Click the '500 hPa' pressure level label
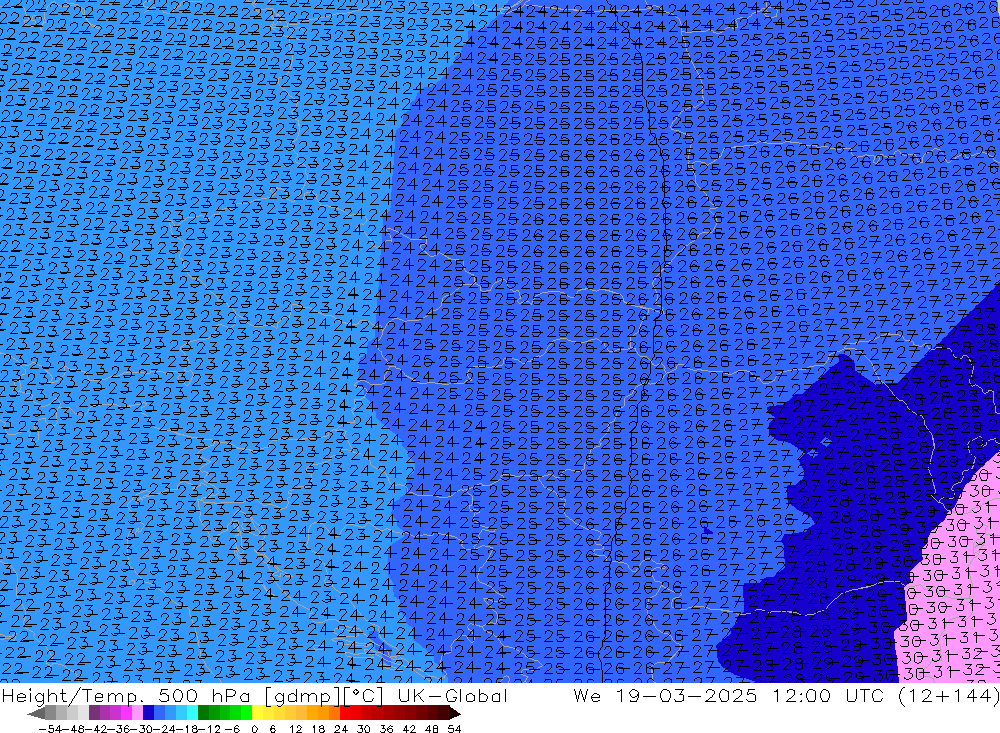This screenshot has width=1000, height=733. [x=203, y=695]
